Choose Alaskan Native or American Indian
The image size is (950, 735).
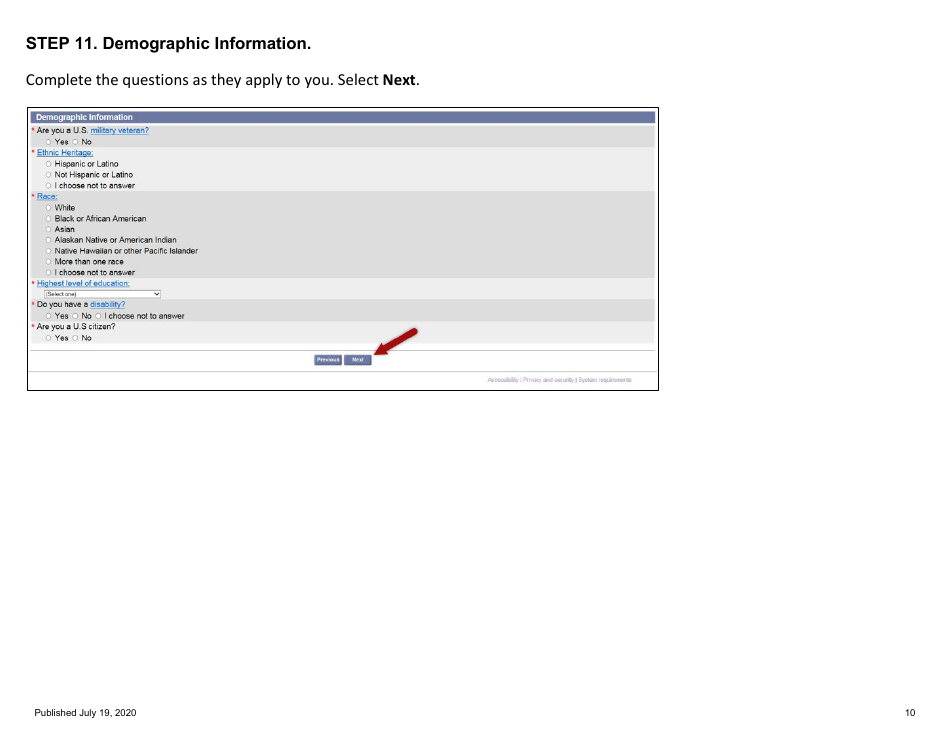[48, 240]
